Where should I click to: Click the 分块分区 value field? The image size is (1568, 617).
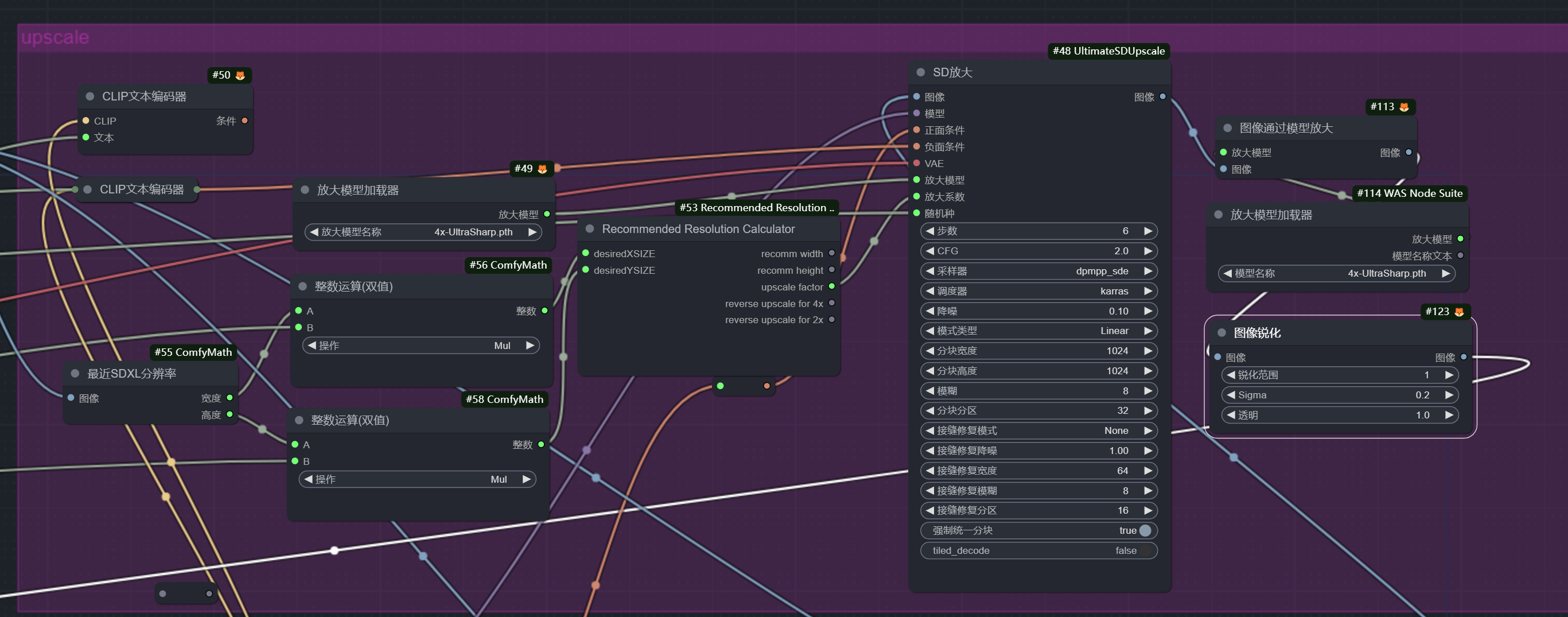pos(1038,410)
